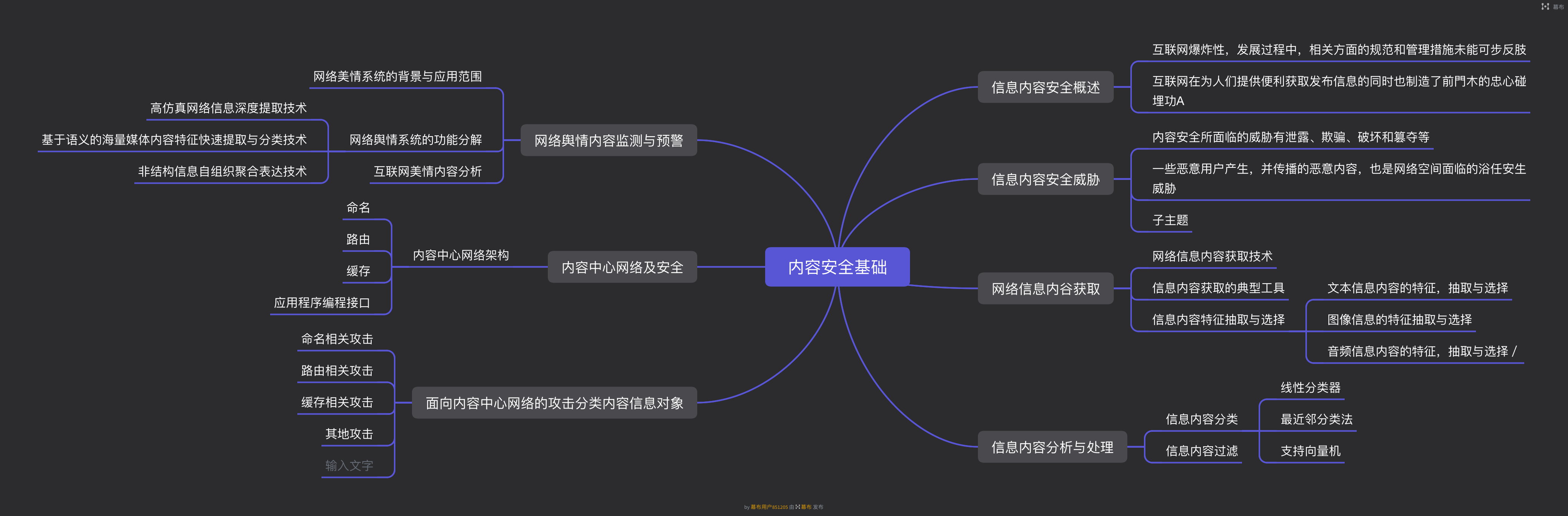Screen dimensions: 1568x516
Task: Click the 输入文字 placeholder node
Action: (x=349, y=465)
